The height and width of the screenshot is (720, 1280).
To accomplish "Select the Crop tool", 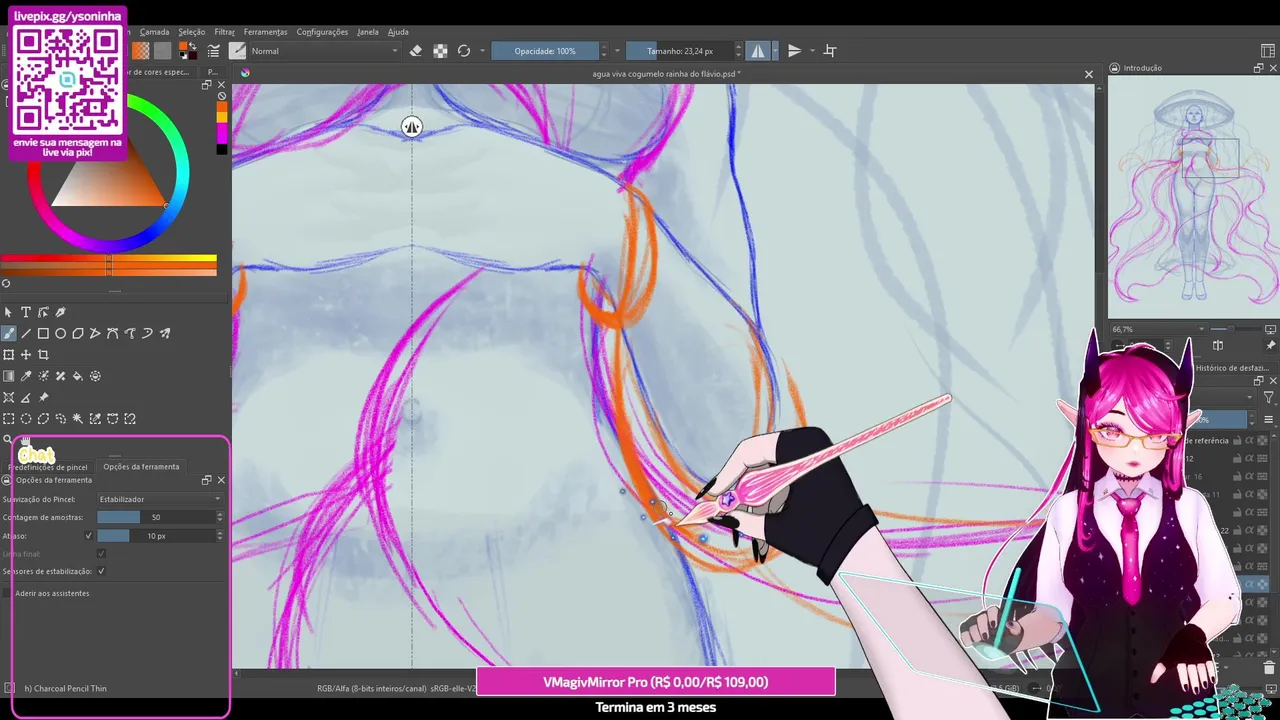I will click(x=43, y=355).
